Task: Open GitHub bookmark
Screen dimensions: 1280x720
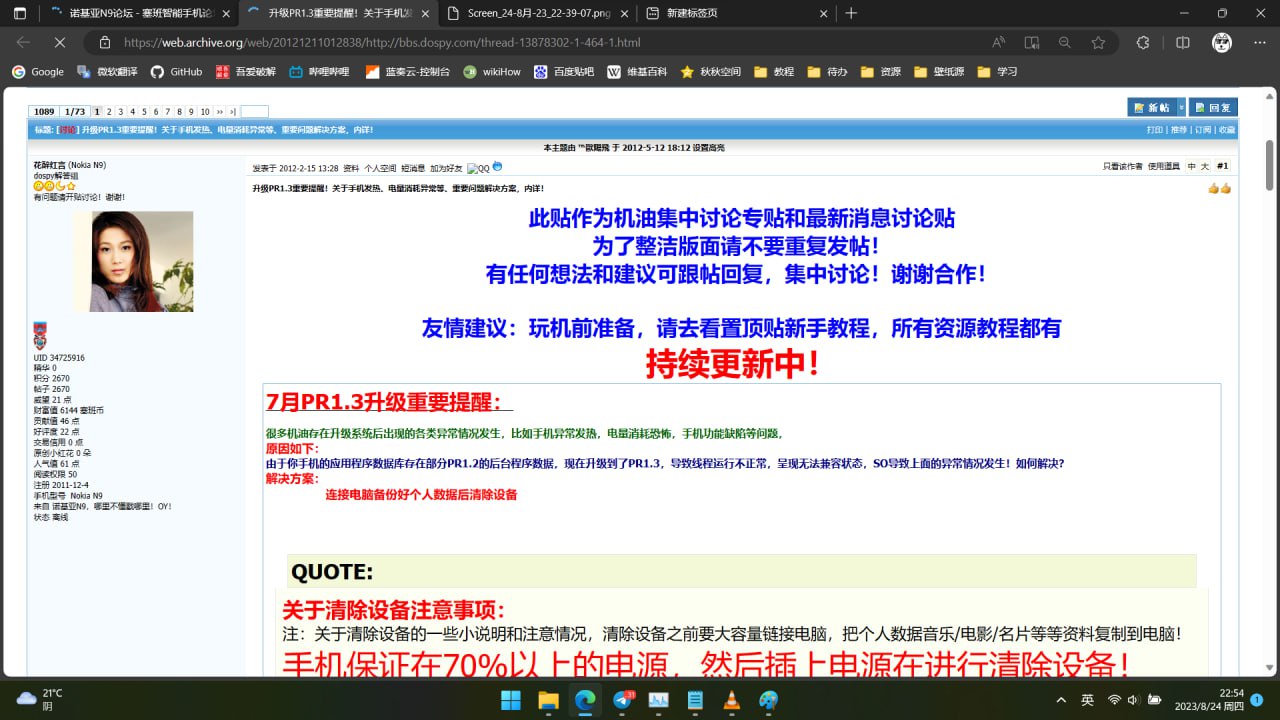Action: pyautogui.click(x=176, y=72)
